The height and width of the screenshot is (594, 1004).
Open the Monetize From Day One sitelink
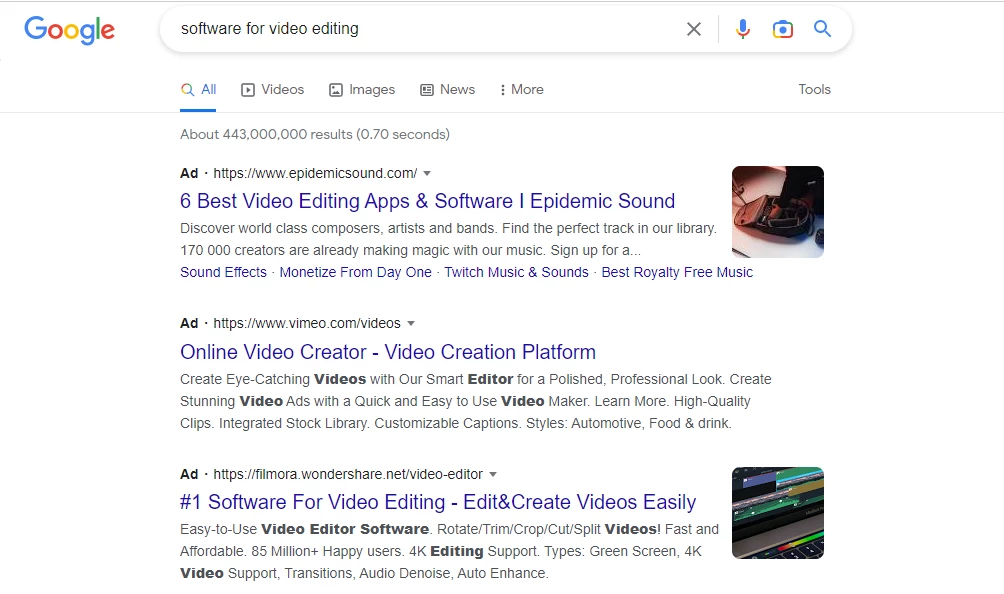coord(355,272)
